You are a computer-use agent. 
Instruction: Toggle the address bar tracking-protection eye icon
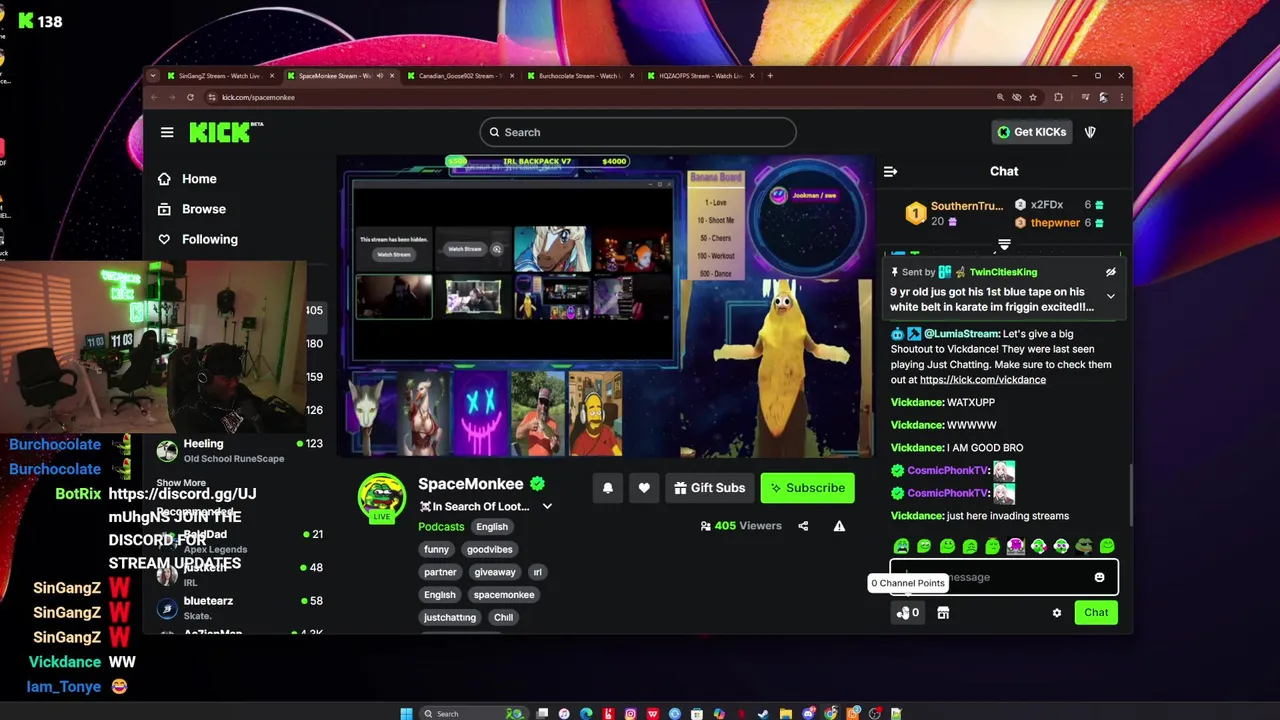click(1016, 97)
